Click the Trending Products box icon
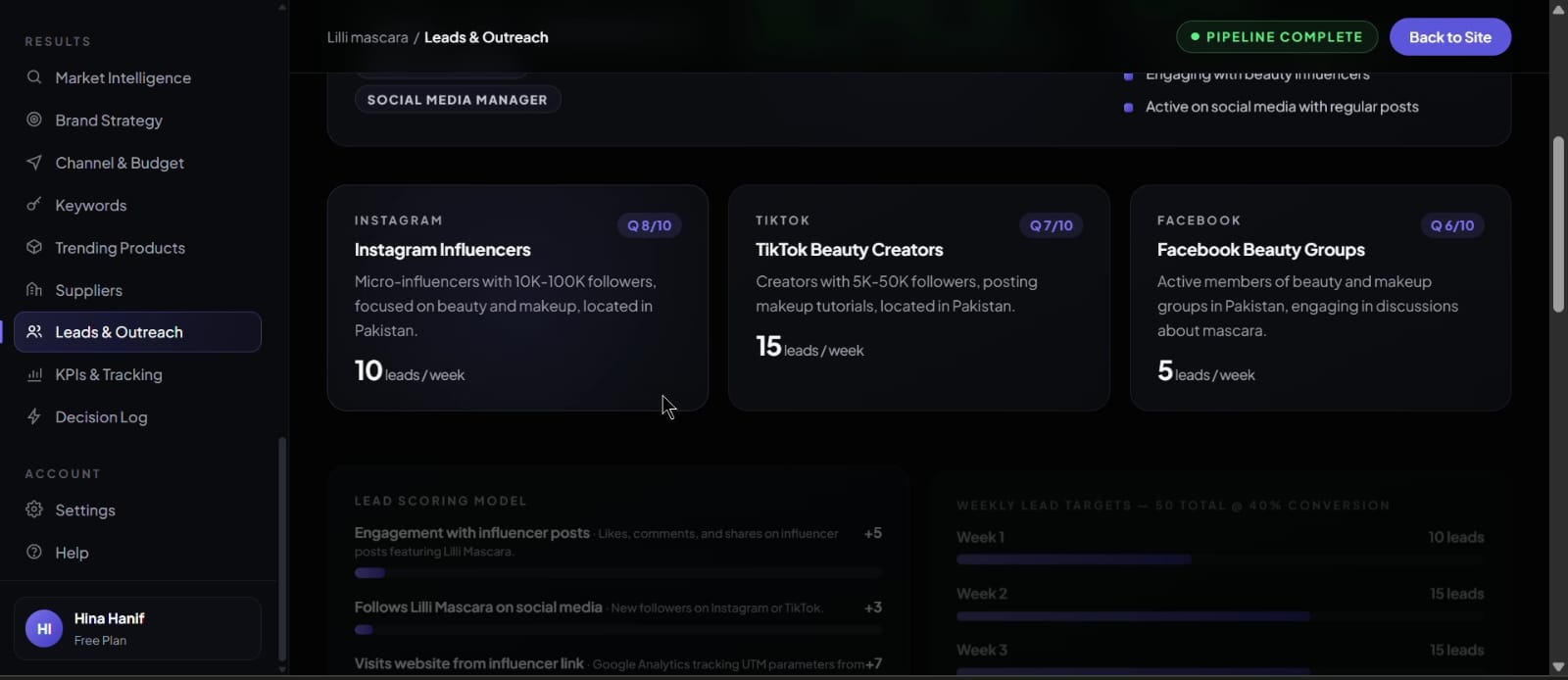Image resolution: width=1568 pixels, height=680 pixels. coord(34,247)
